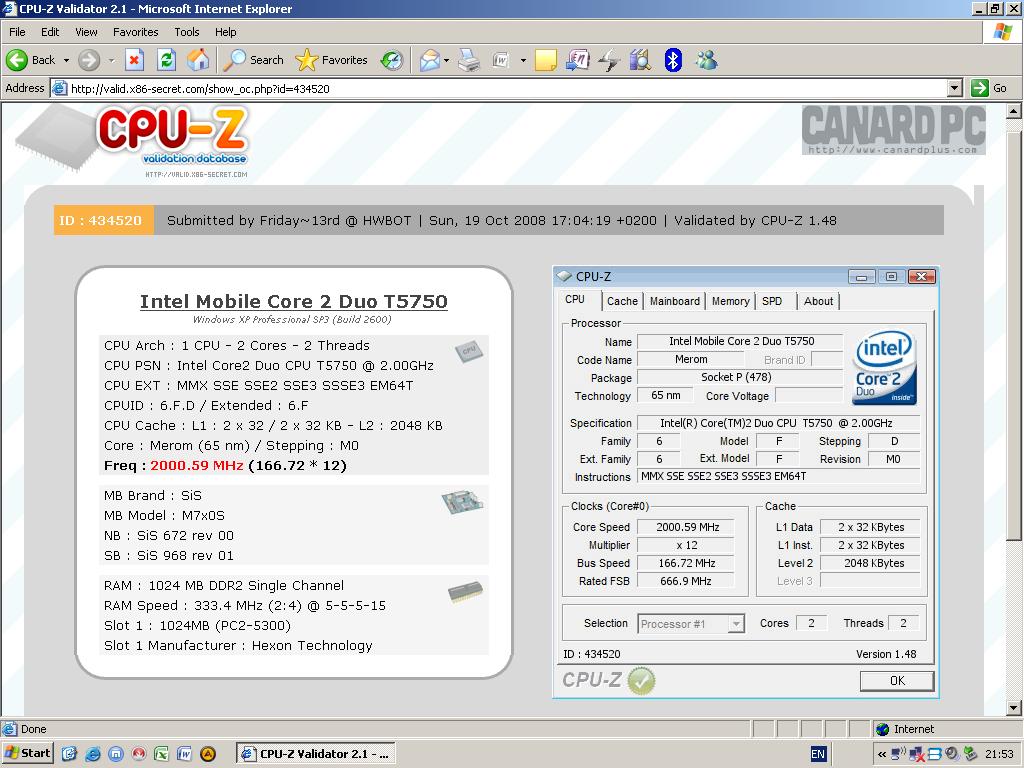This screenshot has height=768, width=1024.
Task: Click CPU-Z Validator taskbar button
Action: 315,754
